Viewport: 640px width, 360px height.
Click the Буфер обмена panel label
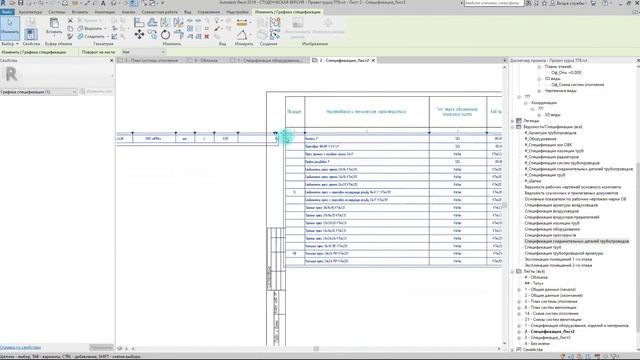(x=58, y=44)
